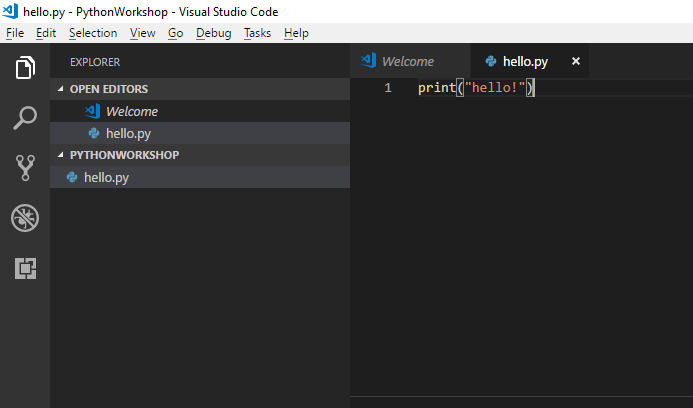The width and height of the screenshot is (693, 408).
Task: Open the File menu
Action: coord(15,33)
